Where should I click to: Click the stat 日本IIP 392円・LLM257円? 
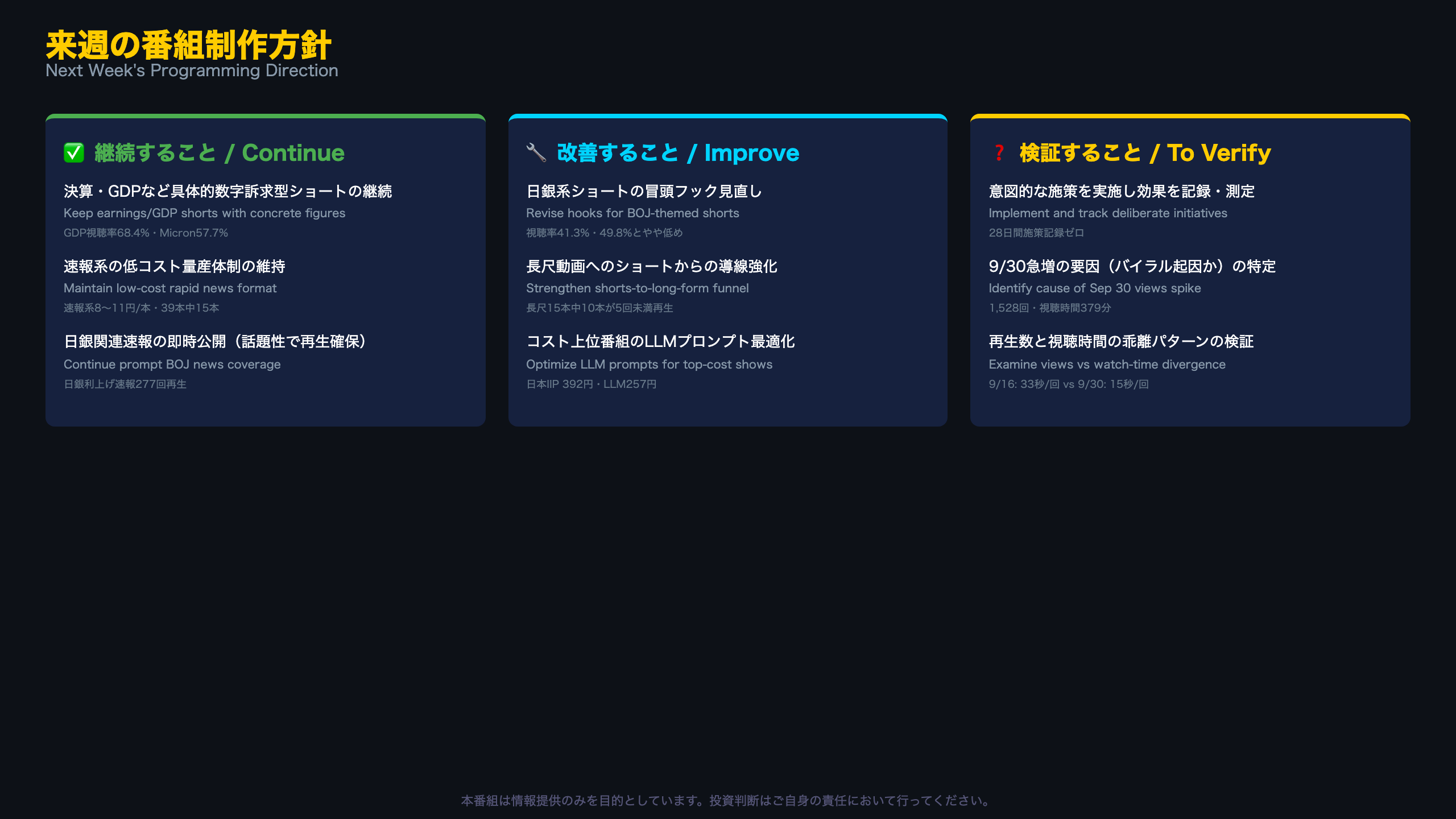pos(591,384)
